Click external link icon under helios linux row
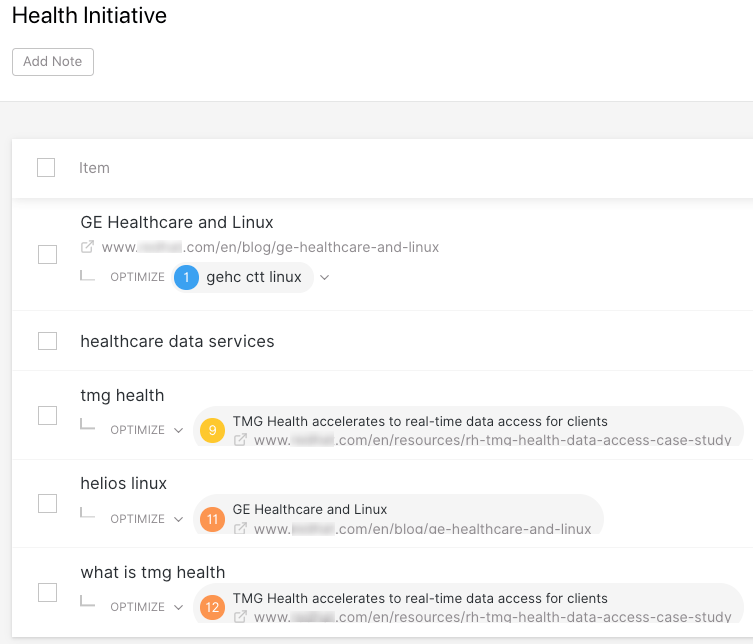Viewport: 753px width, 644px height. tap(240, 528)
